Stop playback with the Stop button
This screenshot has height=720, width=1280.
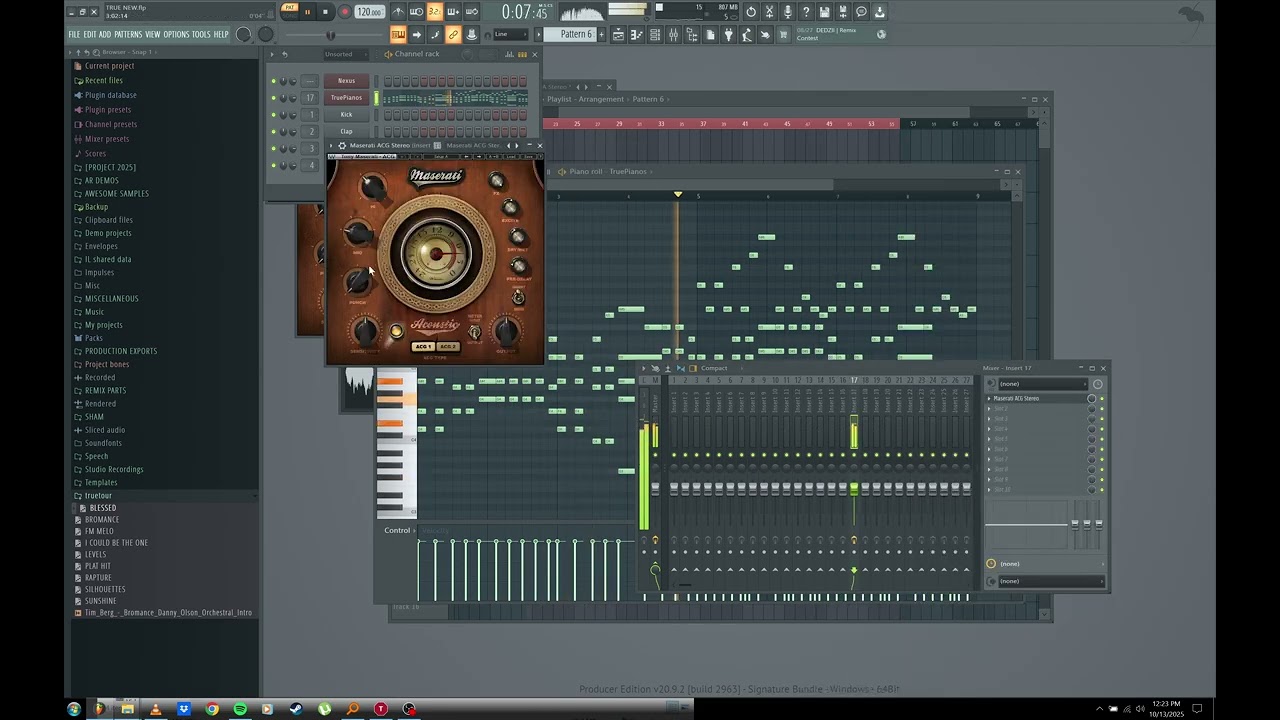tap(325, 12)
